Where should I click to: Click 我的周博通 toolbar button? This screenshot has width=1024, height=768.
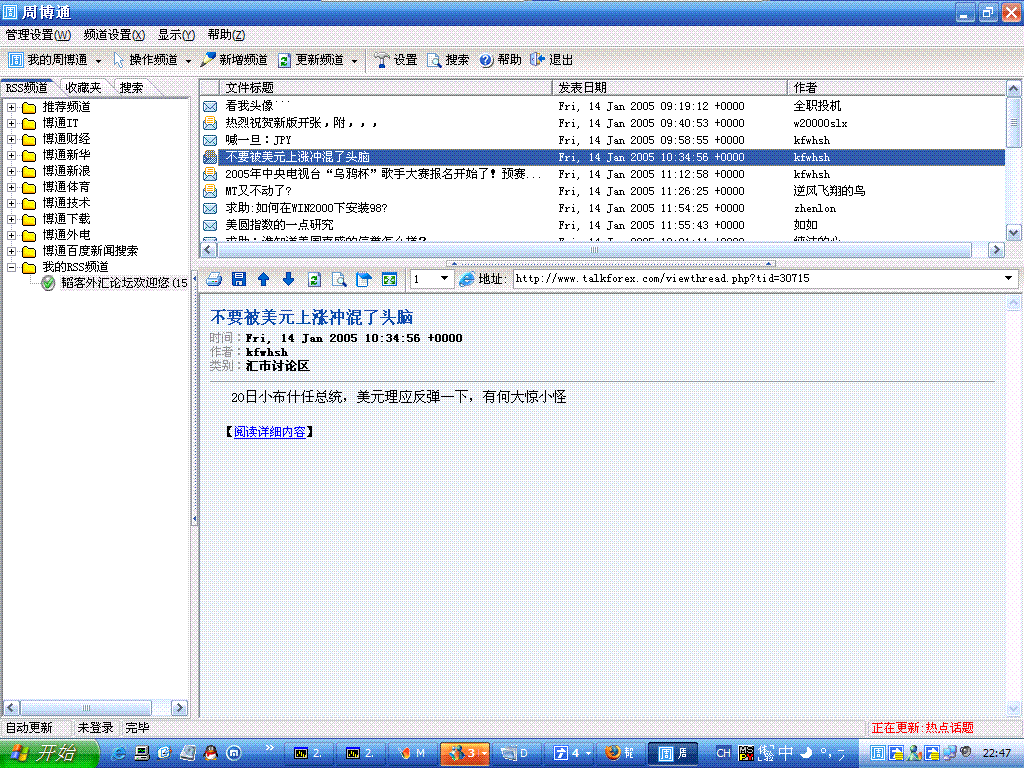(48, 59)
